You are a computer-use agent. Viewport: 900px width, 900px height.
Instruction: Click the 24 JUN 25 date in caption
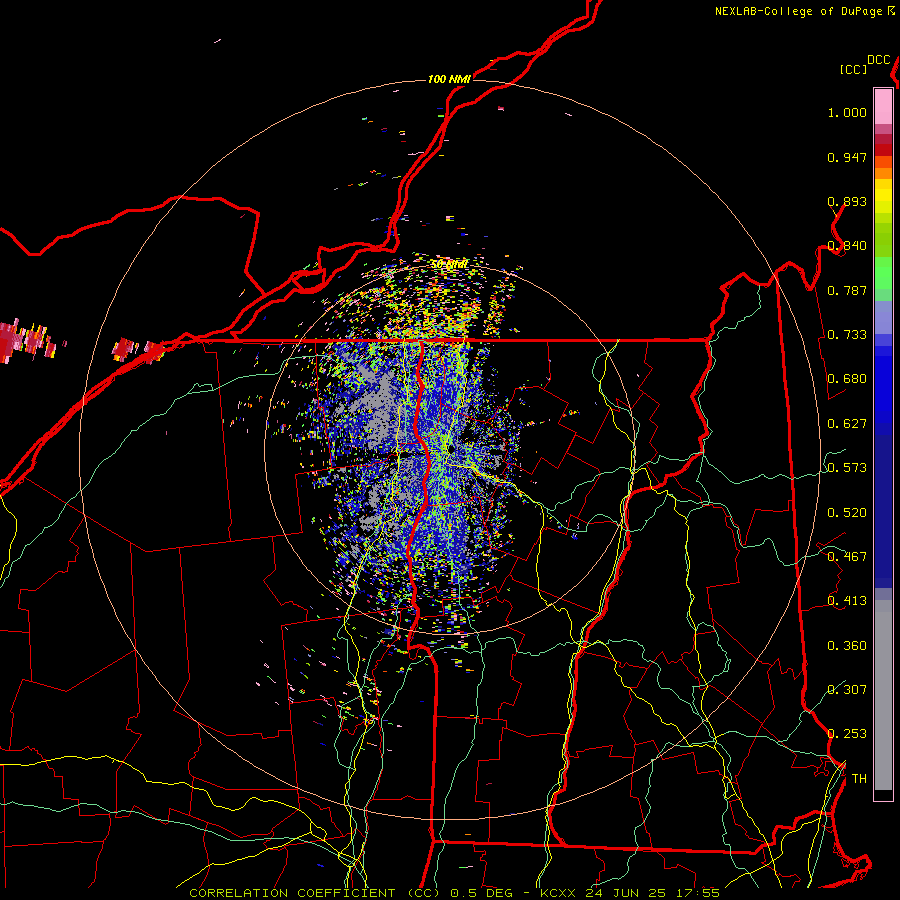tap(626, 893)
